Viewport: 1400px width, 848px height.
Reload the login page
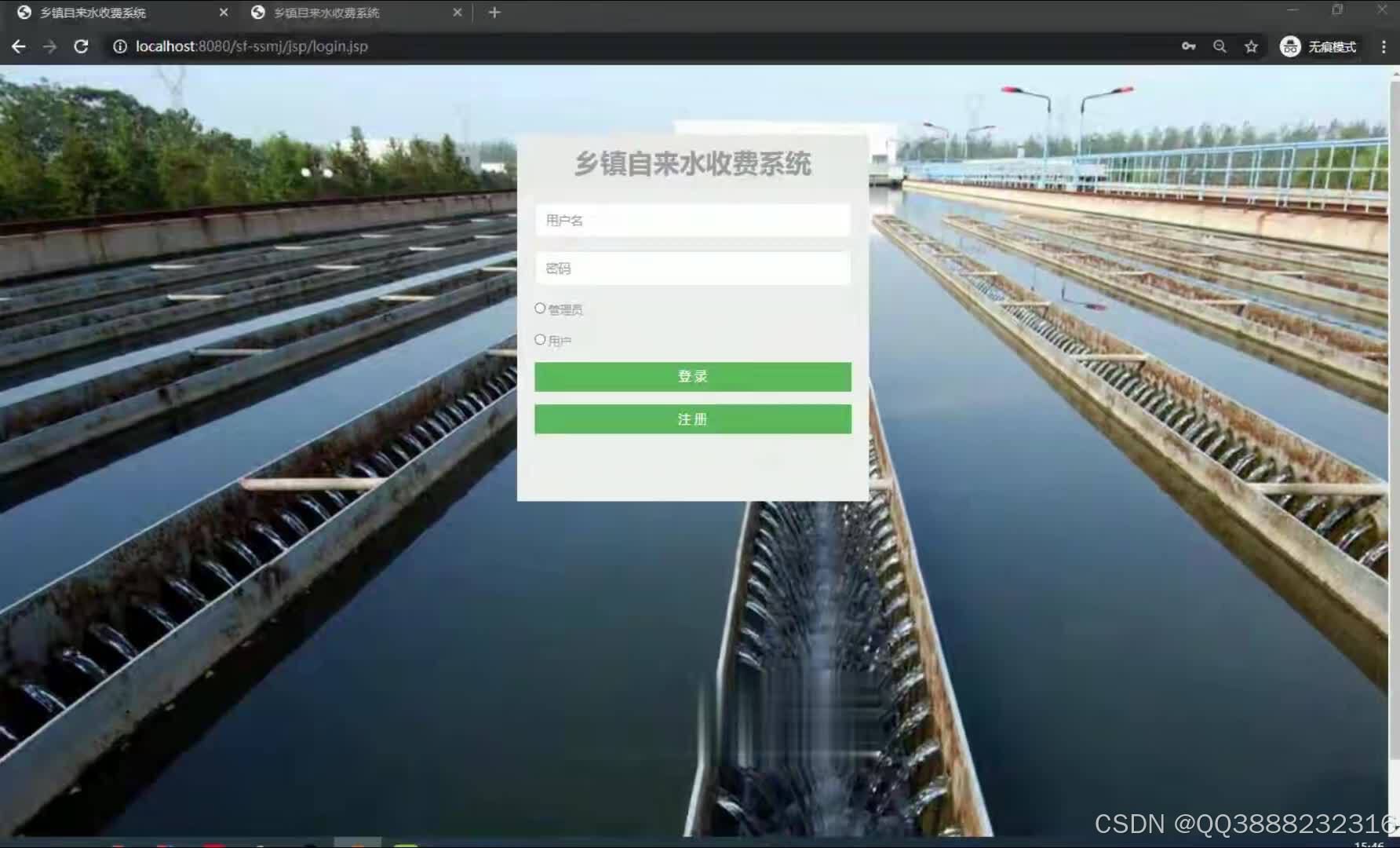pos(81,47)
